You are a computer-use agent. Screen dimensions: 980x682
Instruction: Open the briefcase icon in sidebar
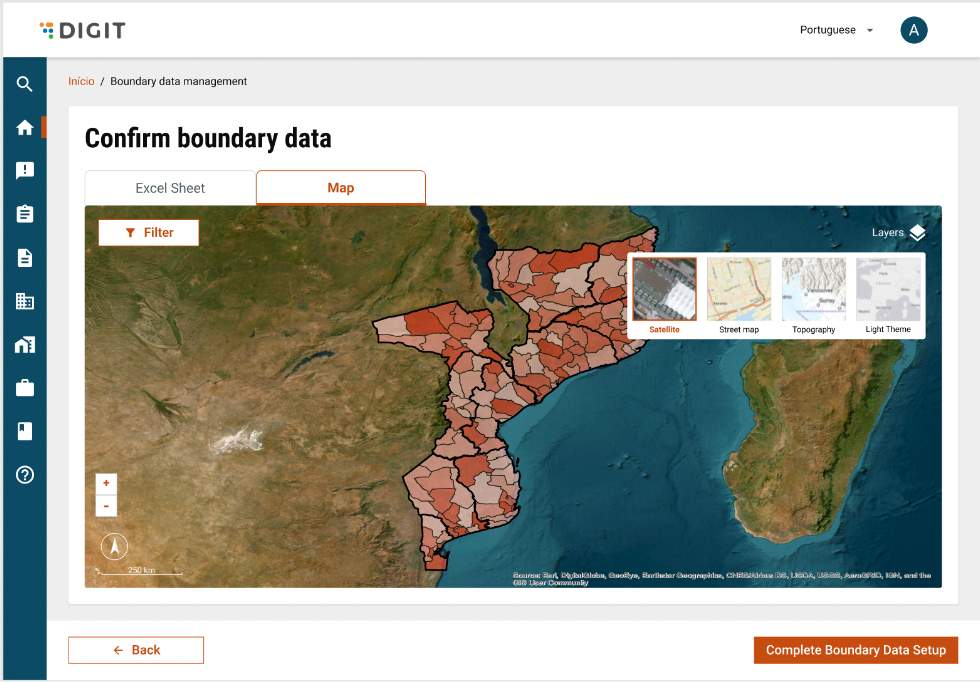point(25,388)
